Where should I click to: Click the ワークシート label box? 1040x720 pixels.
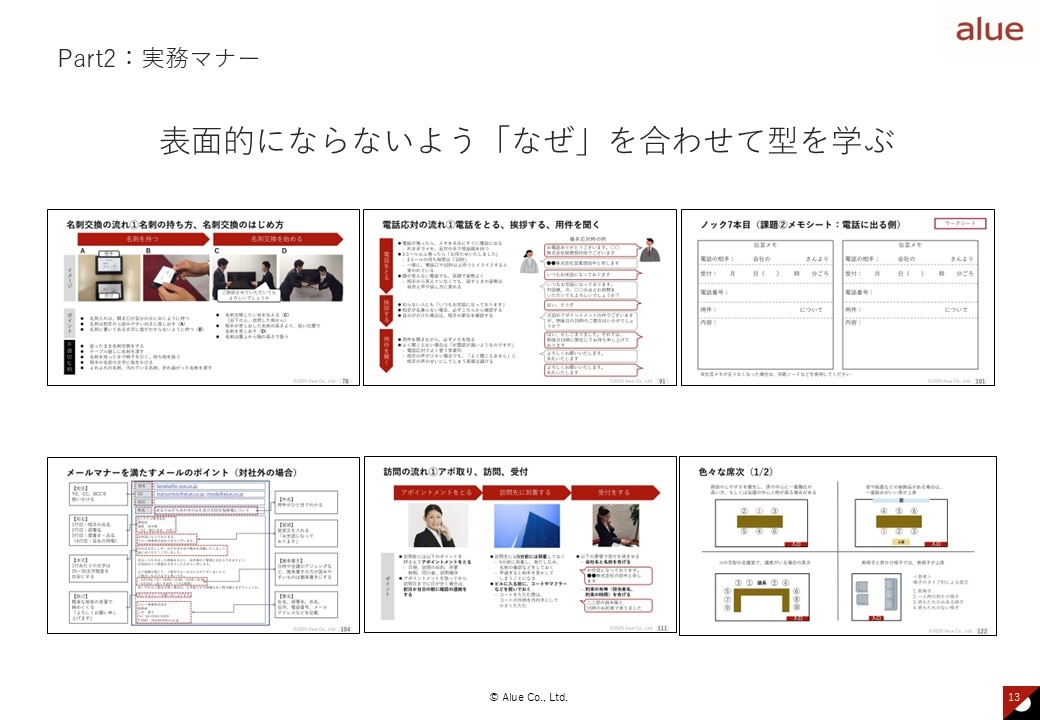pyautogui.click(x=960, y=223)
